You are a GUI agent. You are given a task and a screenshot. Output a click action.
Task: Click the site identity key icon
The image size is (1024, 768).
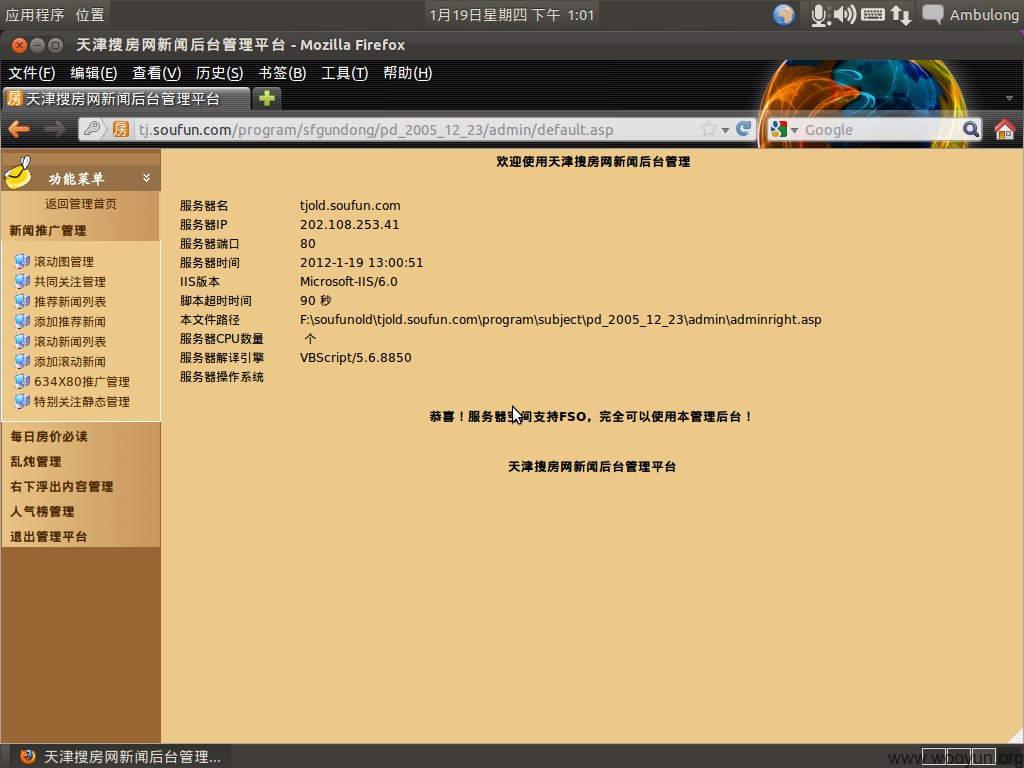coord(92,129)
